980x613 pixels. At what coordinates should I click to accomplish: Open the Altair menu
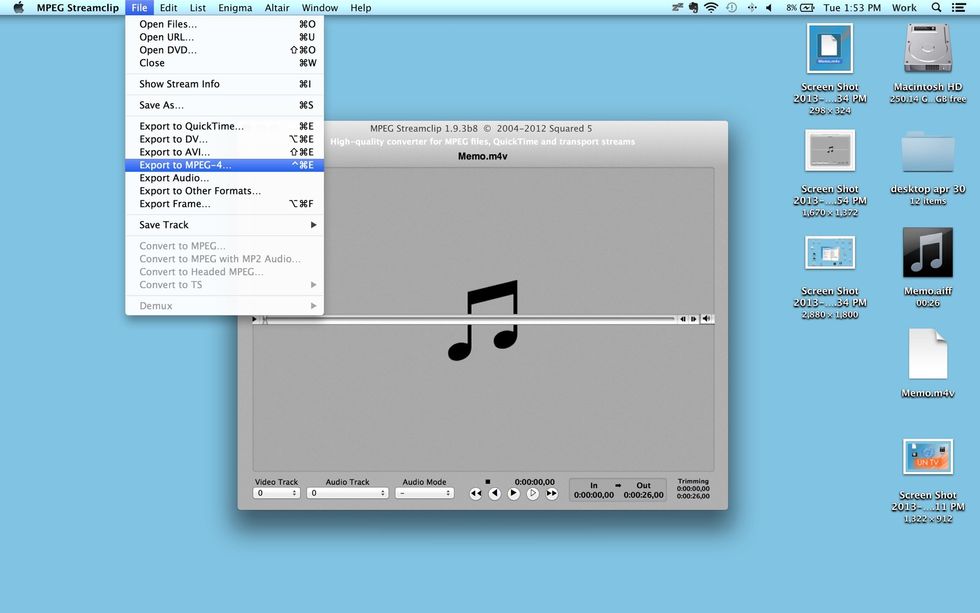(x=277, y=7)
